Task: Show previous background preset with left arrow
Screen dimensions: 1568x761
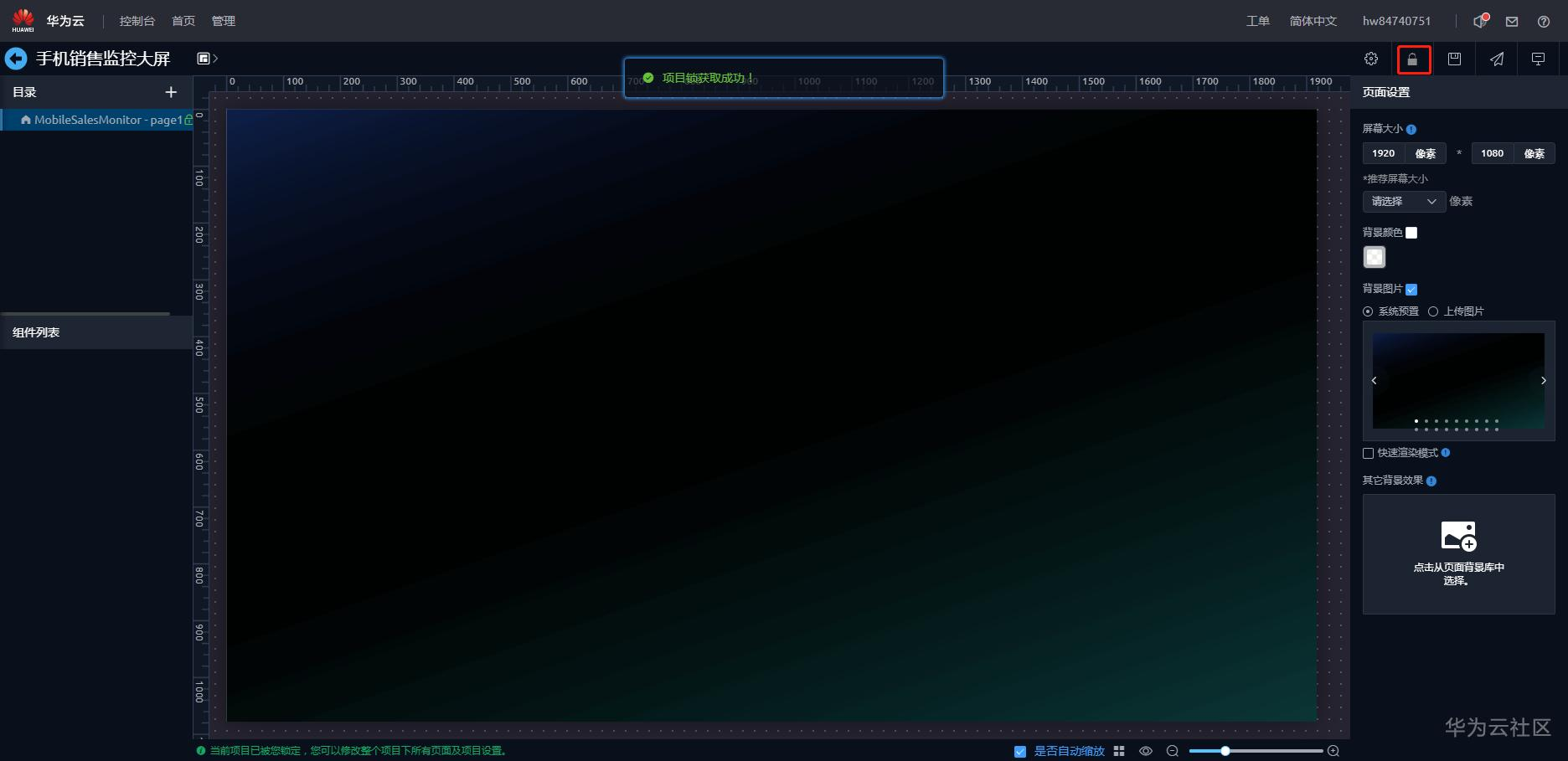Action: pyautogui.click(x=1374, y=381)
